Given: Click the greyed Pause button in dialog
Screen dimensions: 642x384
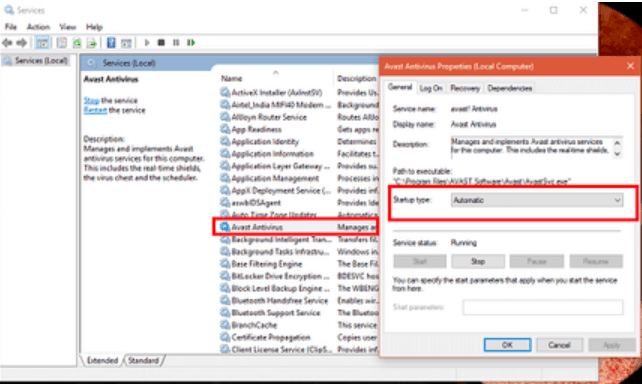Looking at the screenshot, I should (x=536, y=261).
